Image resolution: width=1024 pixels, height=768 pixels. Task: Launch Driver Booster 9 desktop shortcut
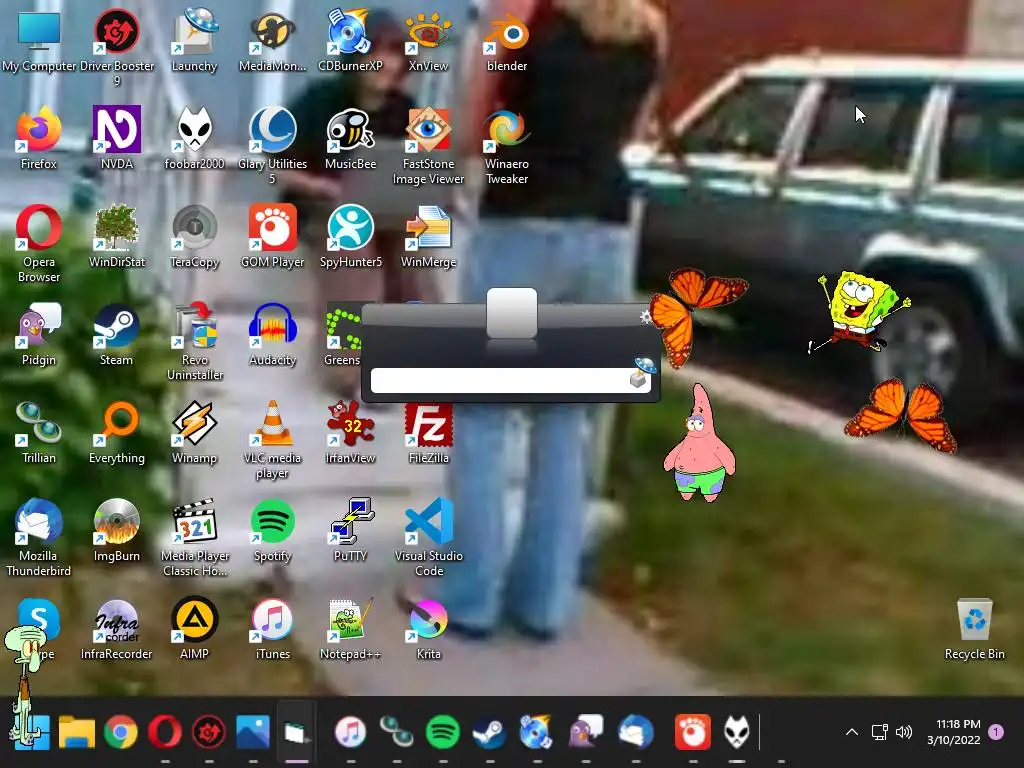(117, 46)
